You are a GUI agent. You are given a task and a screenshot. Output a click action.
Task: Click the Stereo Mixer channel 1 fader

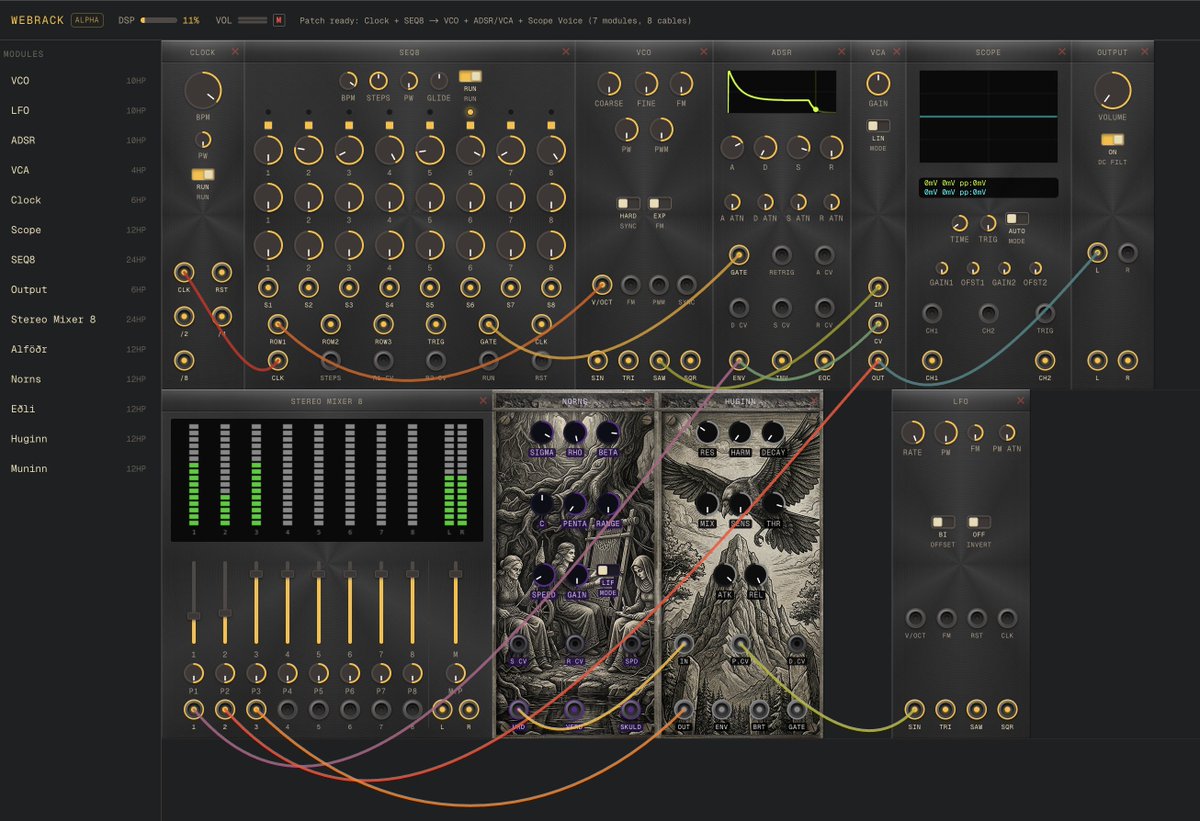click(193, 602)
